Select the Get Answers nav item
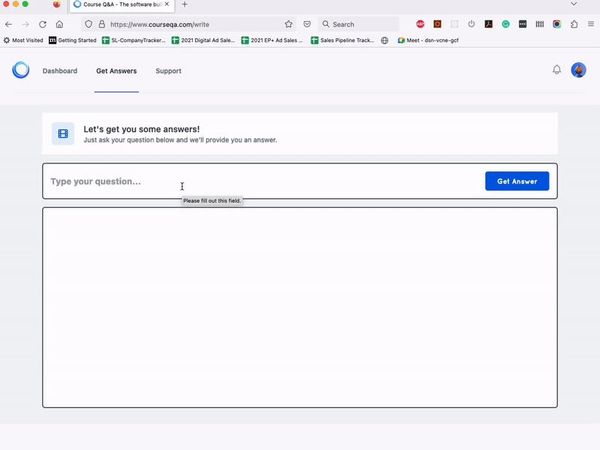 (x=116, y=71)
